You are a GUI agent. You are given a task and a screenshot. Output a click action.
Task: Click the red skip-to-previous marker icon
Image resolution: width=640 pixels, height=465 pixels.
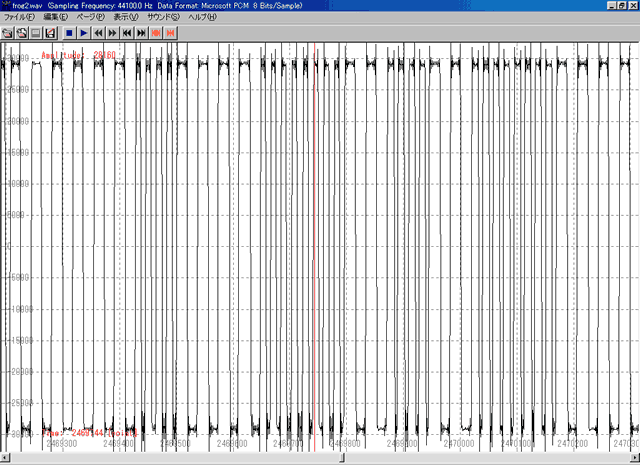(x=156, y=33)
